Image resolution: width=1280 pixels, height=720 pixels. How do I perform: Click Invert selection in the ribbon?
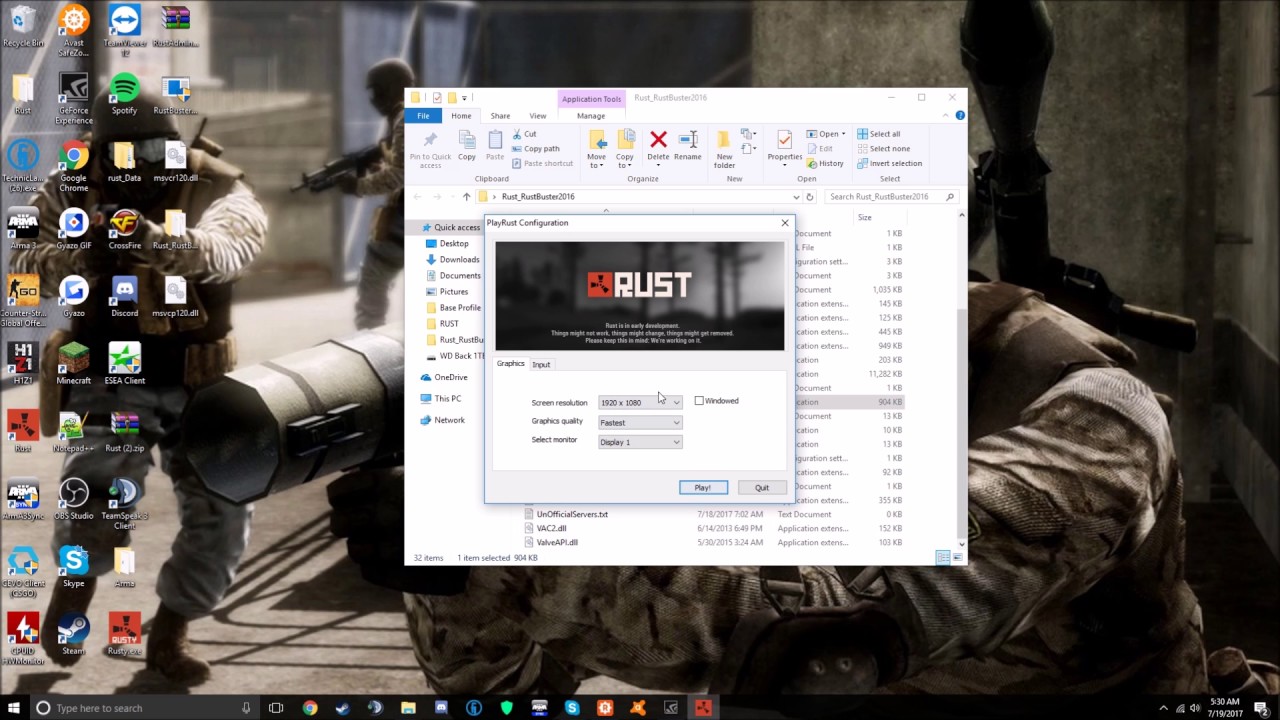[x=889, y=164]
